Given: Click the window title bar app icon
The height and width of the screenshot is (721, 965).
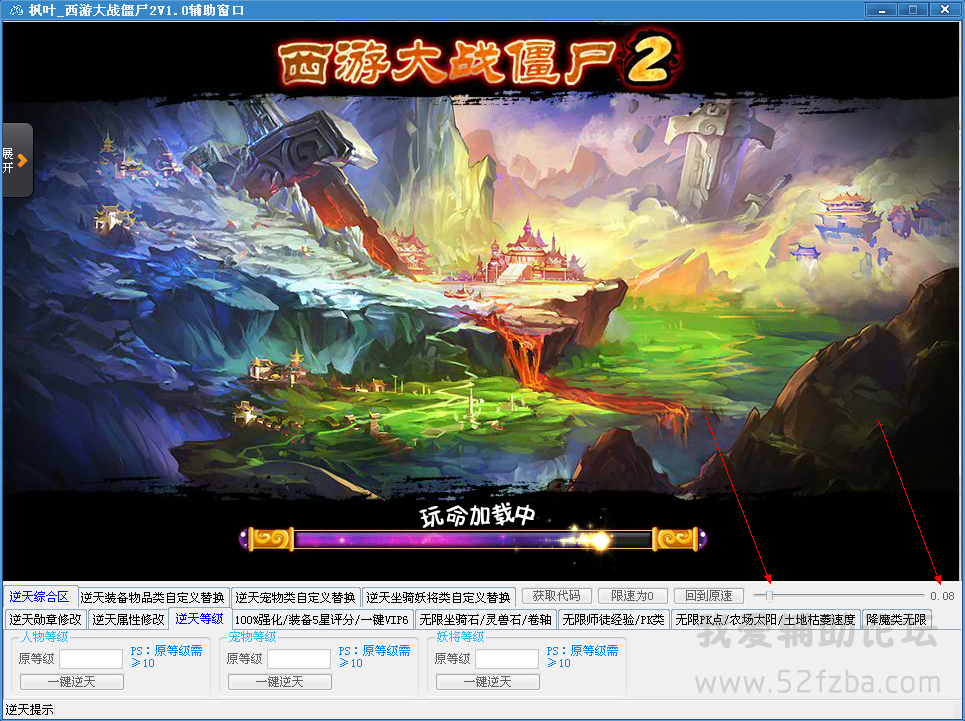Looking at the screenshot, I should point(16,10).
